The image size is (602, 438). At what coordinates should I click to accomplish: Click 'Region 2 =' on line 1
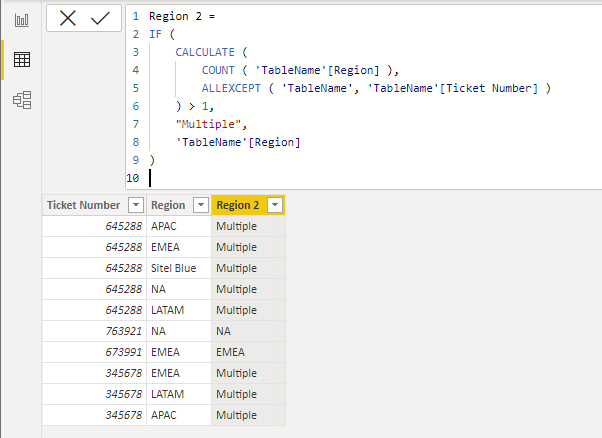[182, 16]
